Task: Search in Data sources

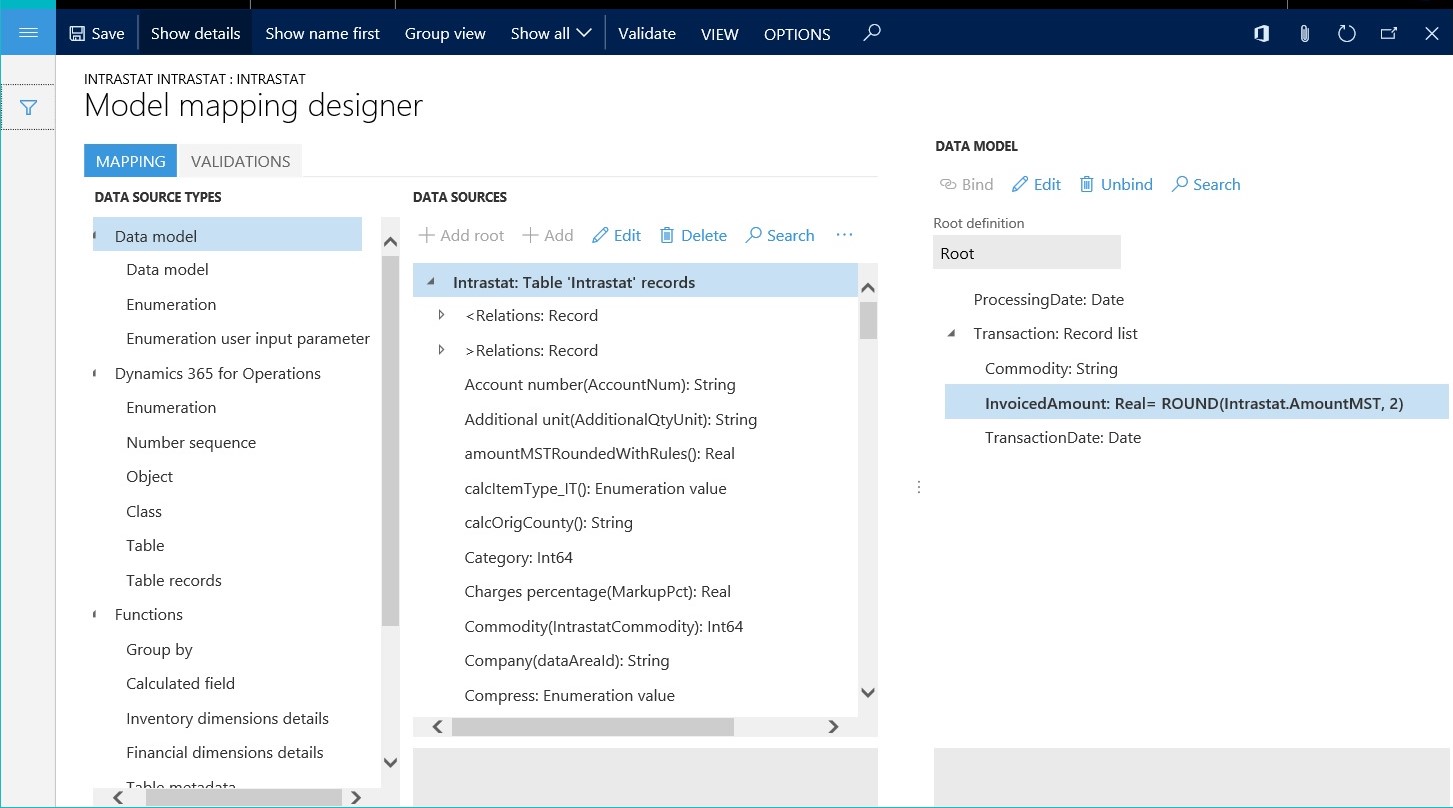Action: pos(780,235)
